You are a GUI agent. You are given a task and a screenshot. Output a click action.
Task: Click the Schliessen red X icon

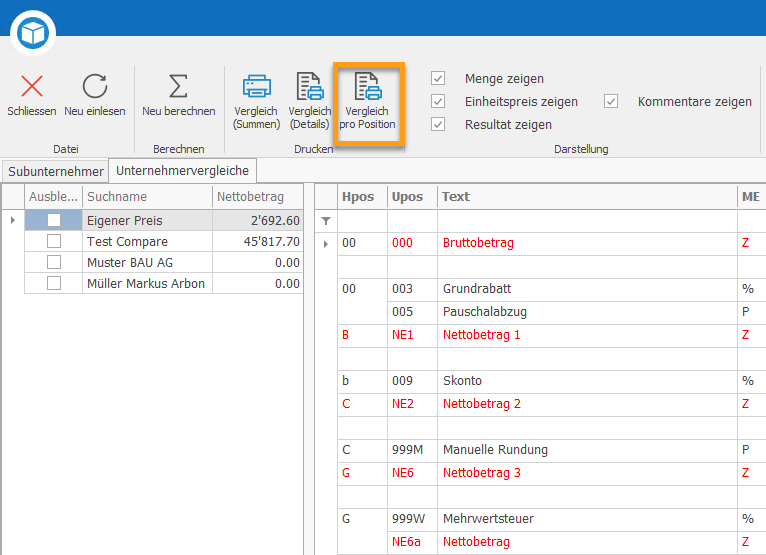click(x=32, y=86)
